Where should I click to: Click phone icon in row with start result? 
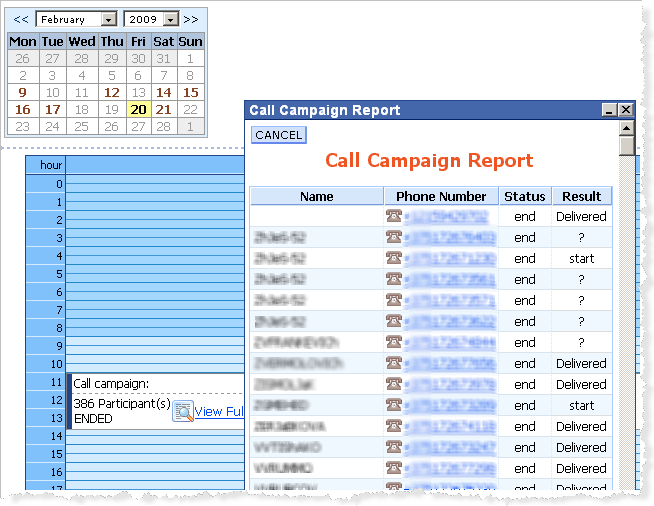tap(393, 258)
